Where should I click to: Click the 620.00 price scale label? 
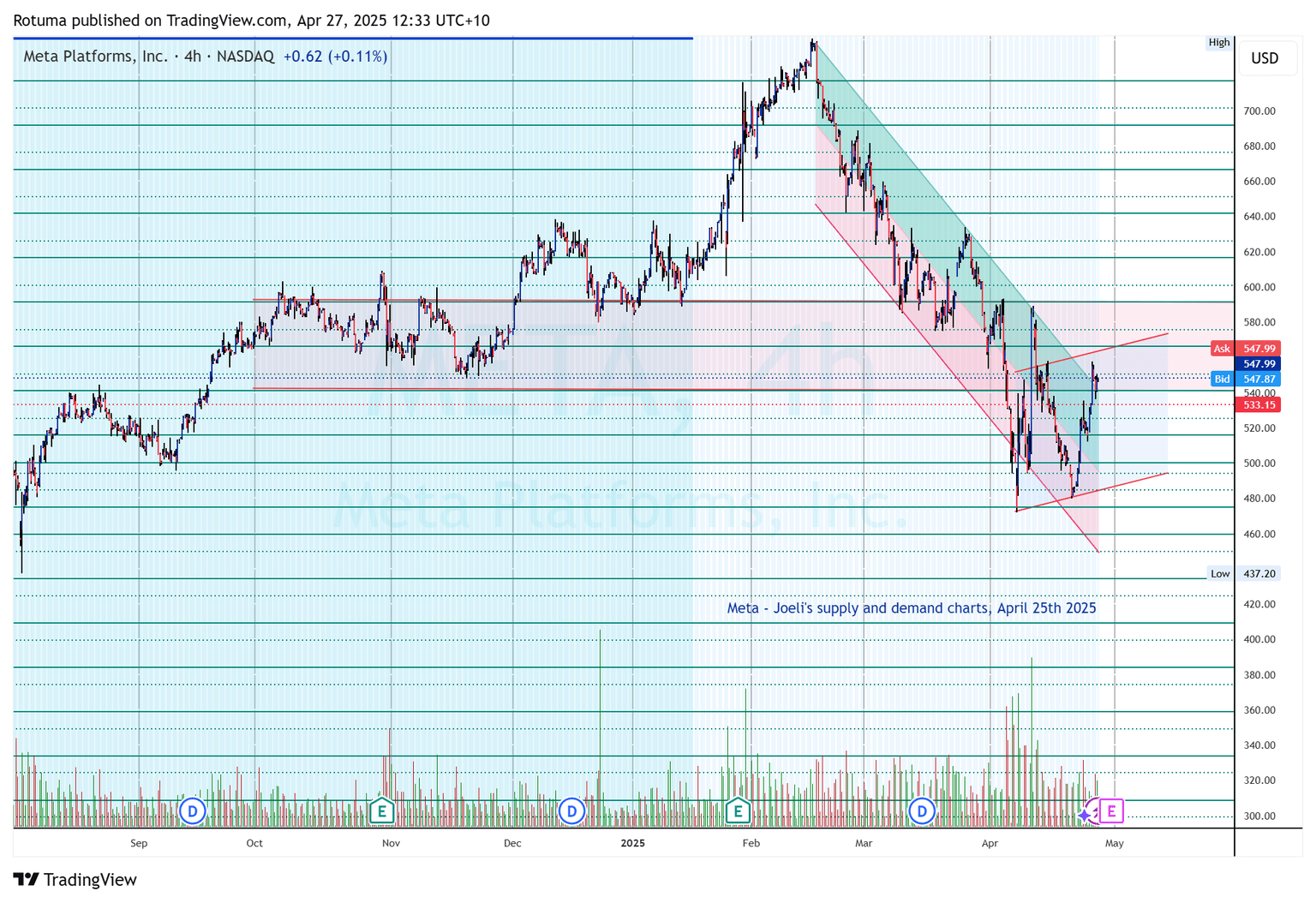(1259, 253)
